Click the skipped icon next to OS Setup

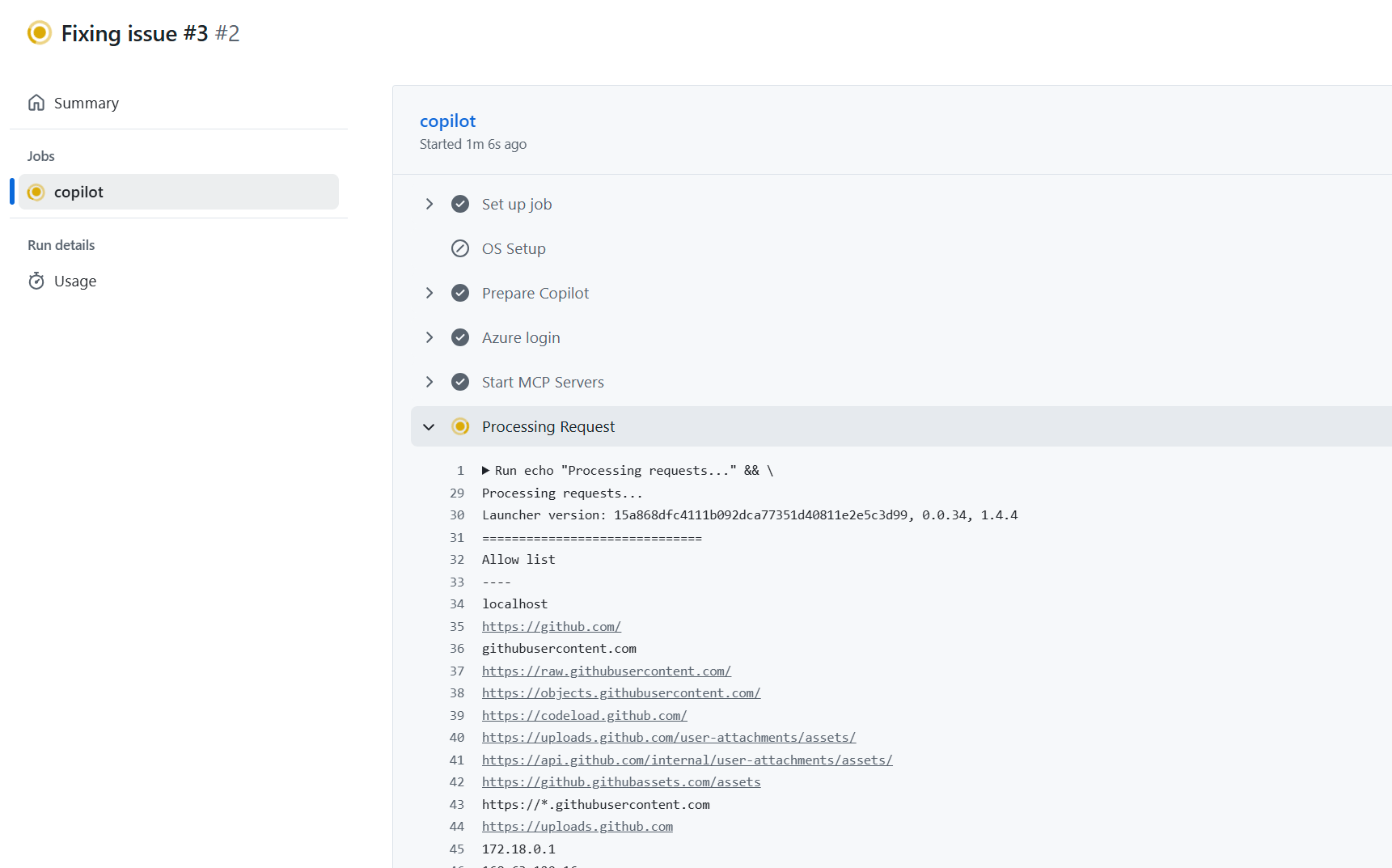click(459, 248)
